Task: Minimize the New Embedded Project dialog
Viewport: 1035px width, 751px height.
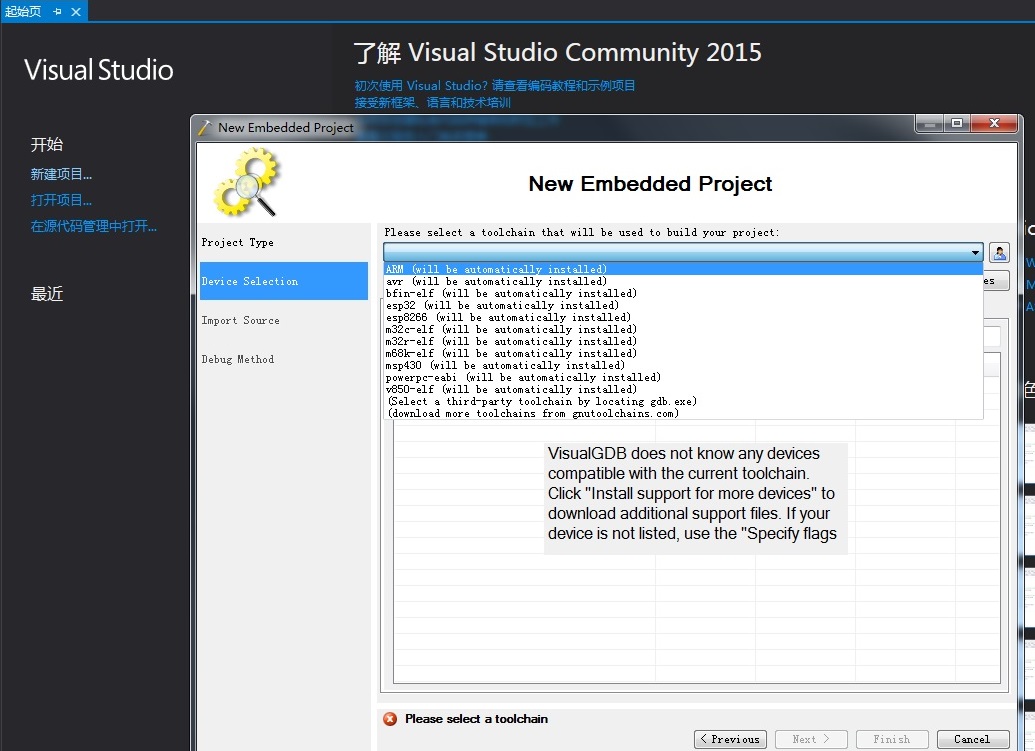Action: 929,123
